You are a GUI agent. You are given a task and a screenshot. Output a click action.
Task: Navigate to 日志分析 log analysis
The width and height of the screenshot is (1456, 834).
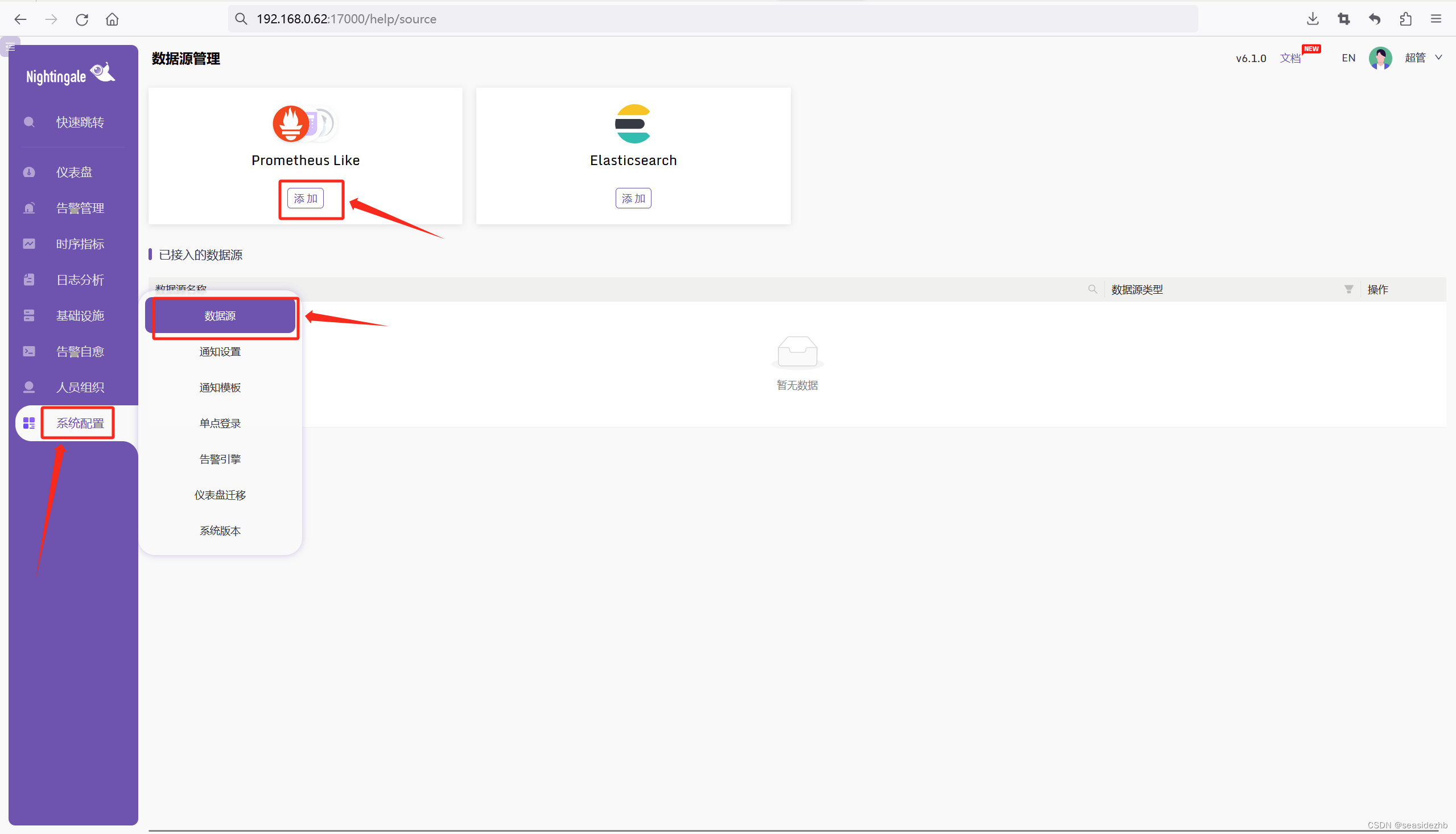(x=78, y=279)
